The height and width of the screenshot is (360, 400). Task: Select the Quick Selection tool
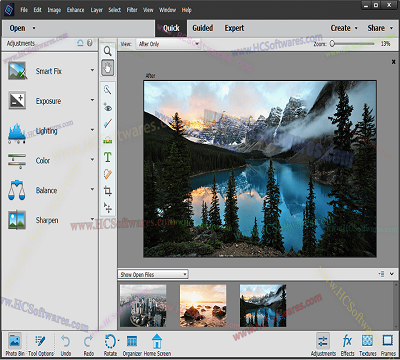pyautogui.click(x=107, y=90)
